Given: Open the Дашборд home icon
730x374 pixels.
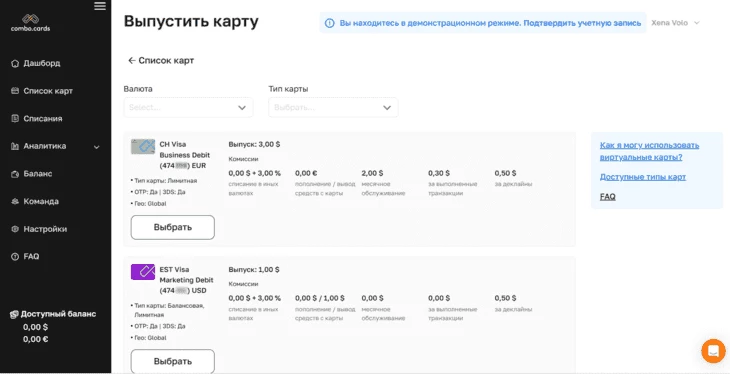Looking at the screenshot, I should tap(15, 63).
